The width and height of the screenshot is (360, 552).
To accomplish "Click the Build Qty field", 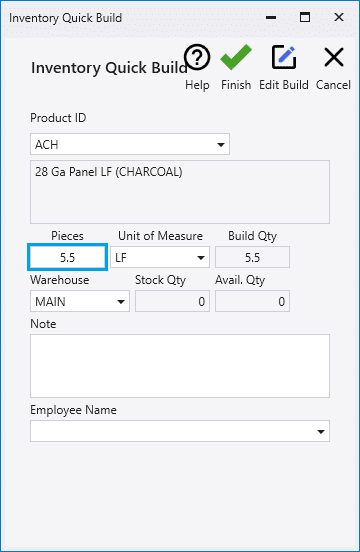I will coord(252,257).
